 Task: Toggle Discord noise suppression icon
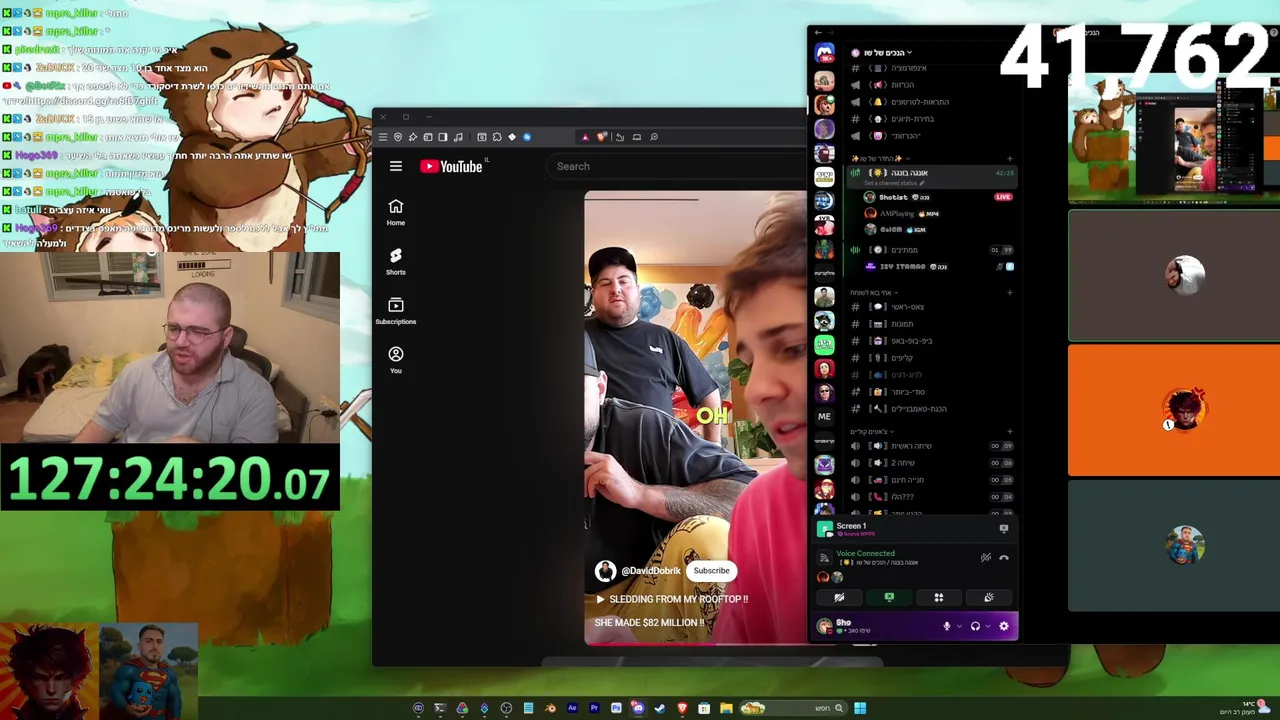pyautogui.click(x=986, y=557)
